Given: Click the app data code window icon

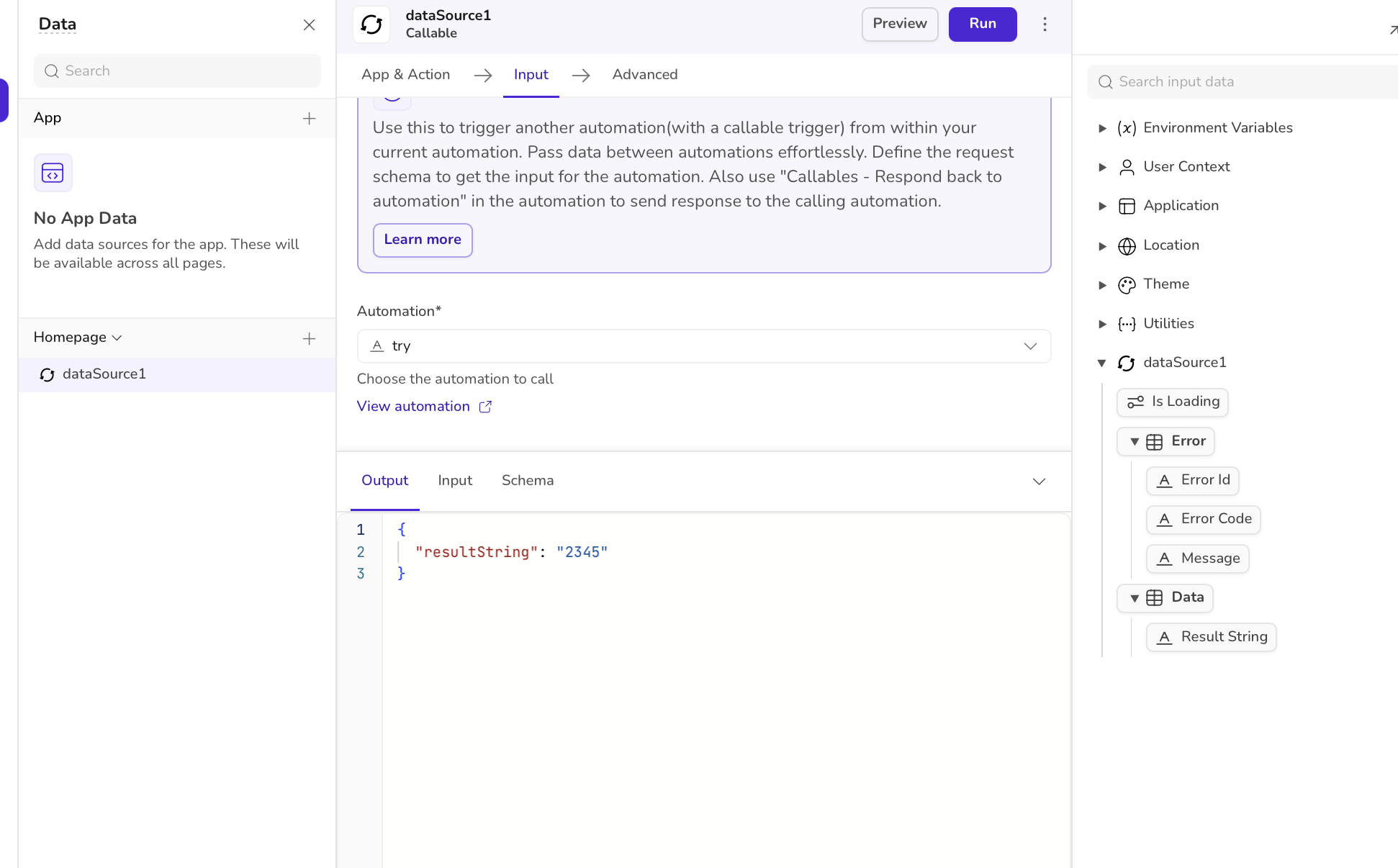Looking at the screenshot, I should (x=53, y=173).
